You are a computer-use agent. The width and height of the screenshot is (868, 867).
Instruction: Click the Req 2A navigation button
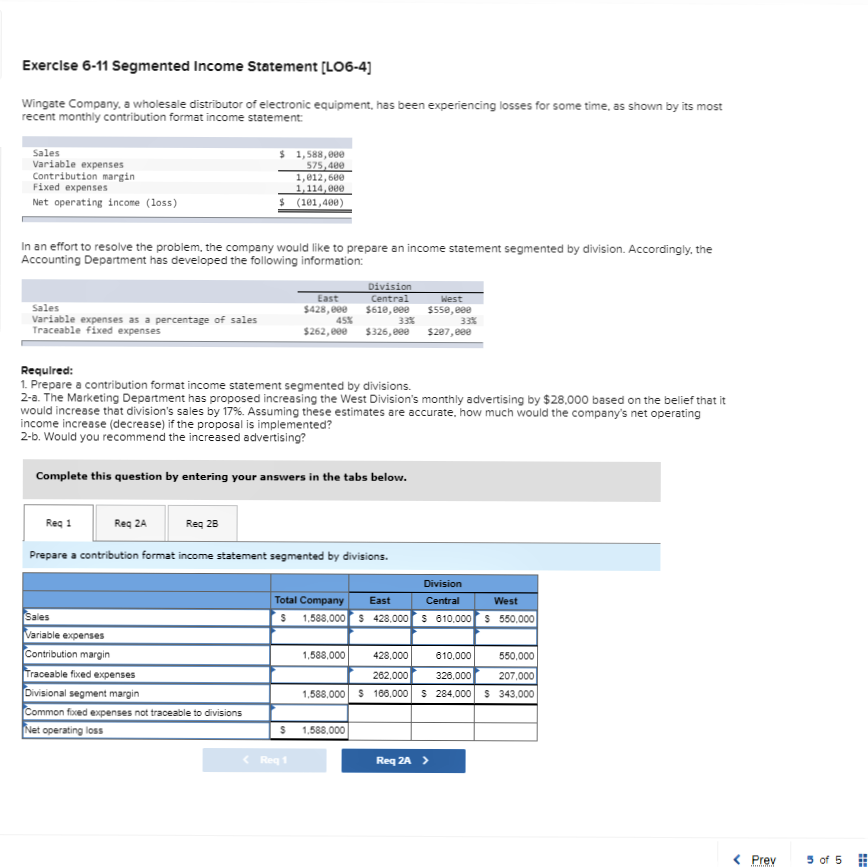pos(403,759)
